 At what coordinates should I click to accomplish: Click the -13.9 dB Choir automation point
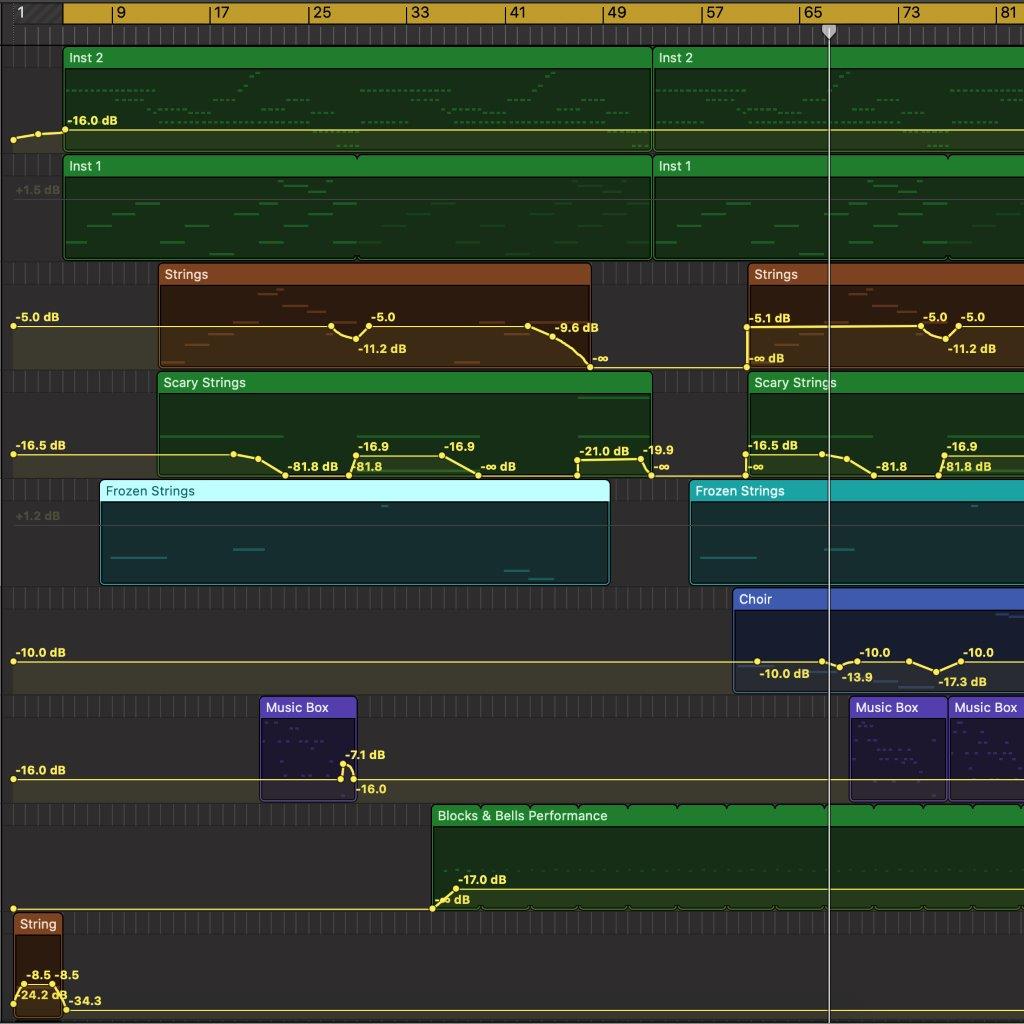point(840,666)
